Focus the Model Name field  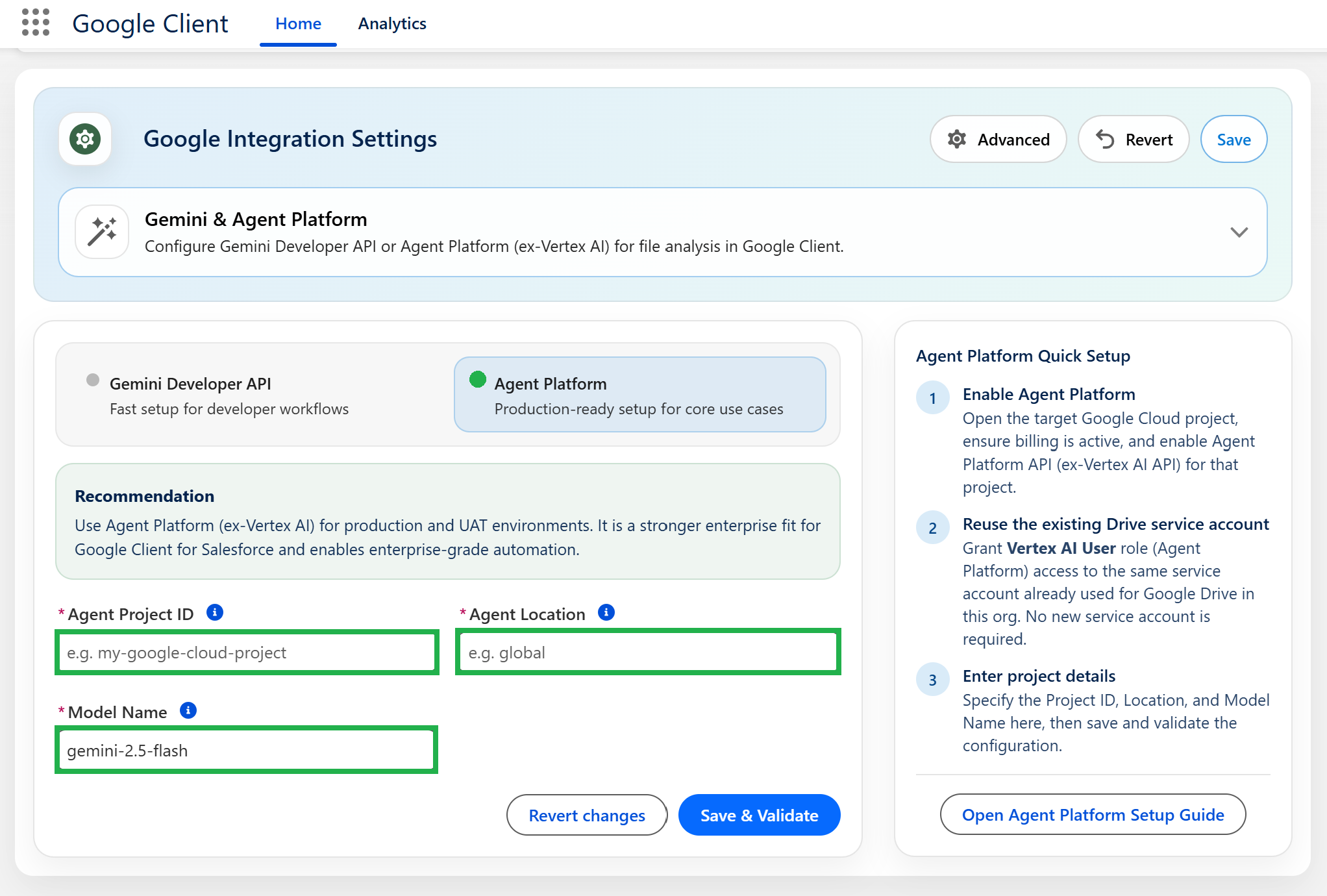tap(247, 751)
